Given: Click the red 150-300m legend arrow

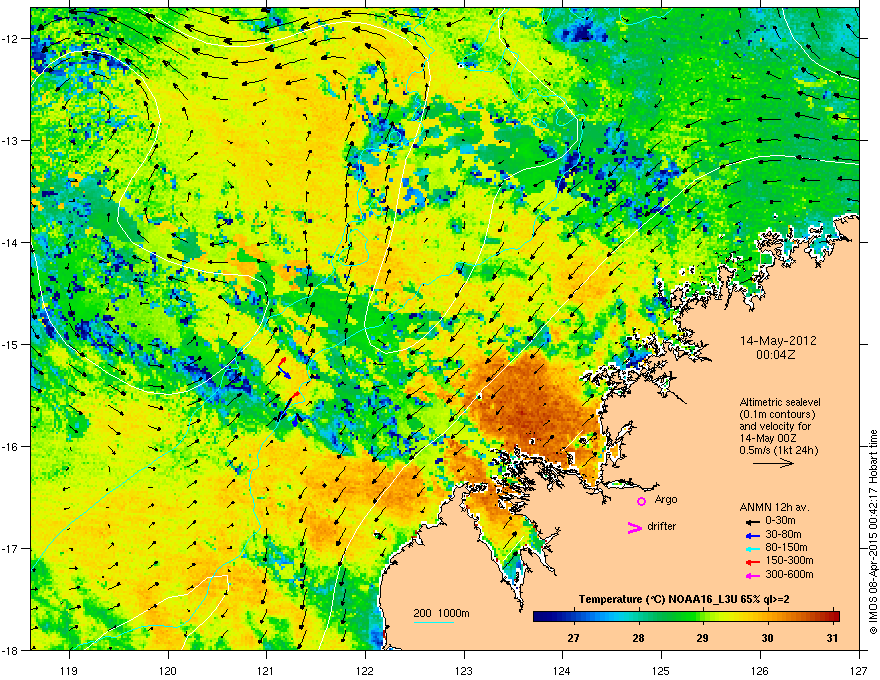Looking at the screenshot, I should [752, 562].
